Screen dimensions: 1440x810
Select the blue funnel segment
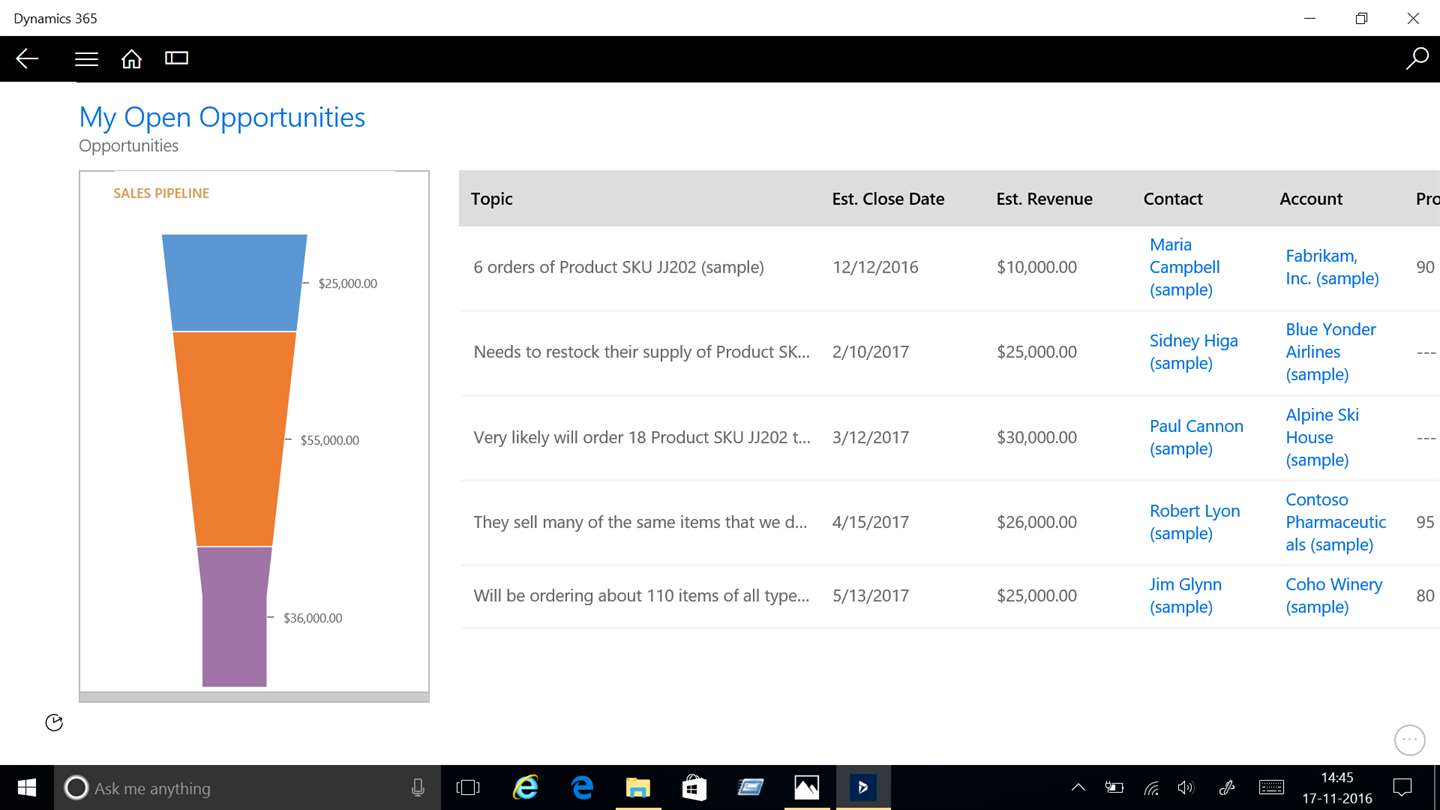(234, 282)
